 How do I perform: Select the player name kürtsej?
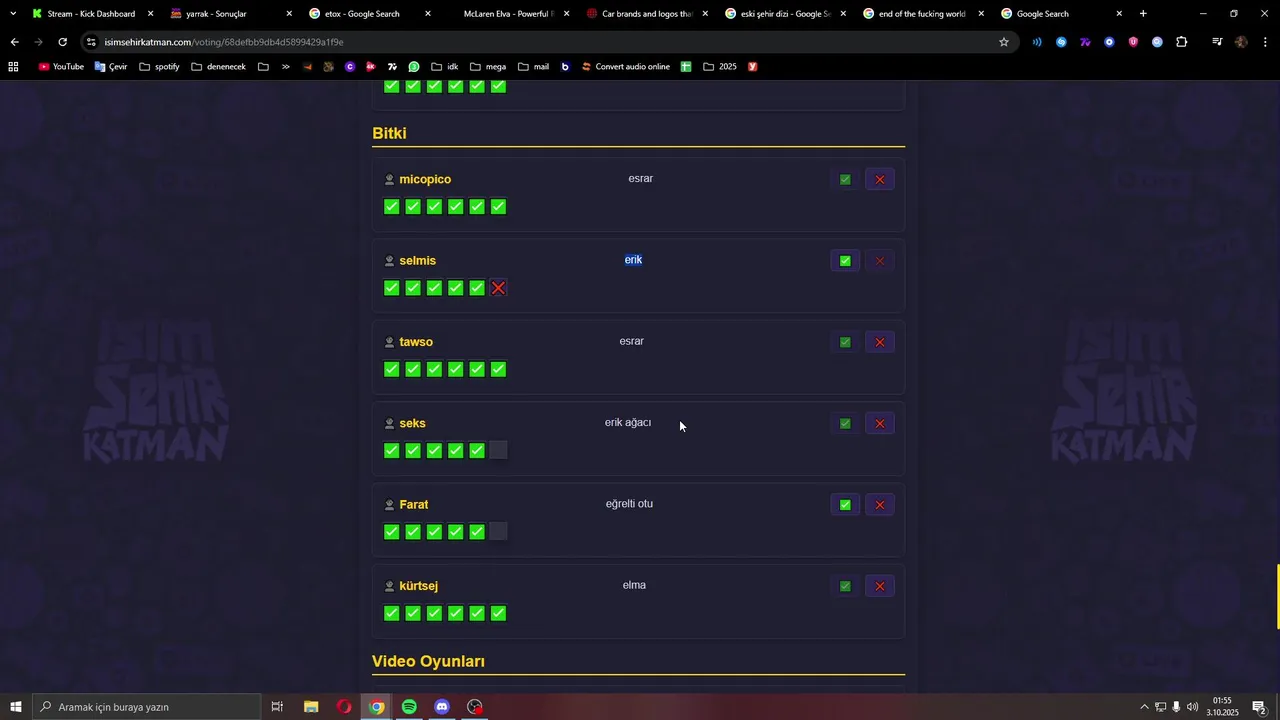click(418, 586)
